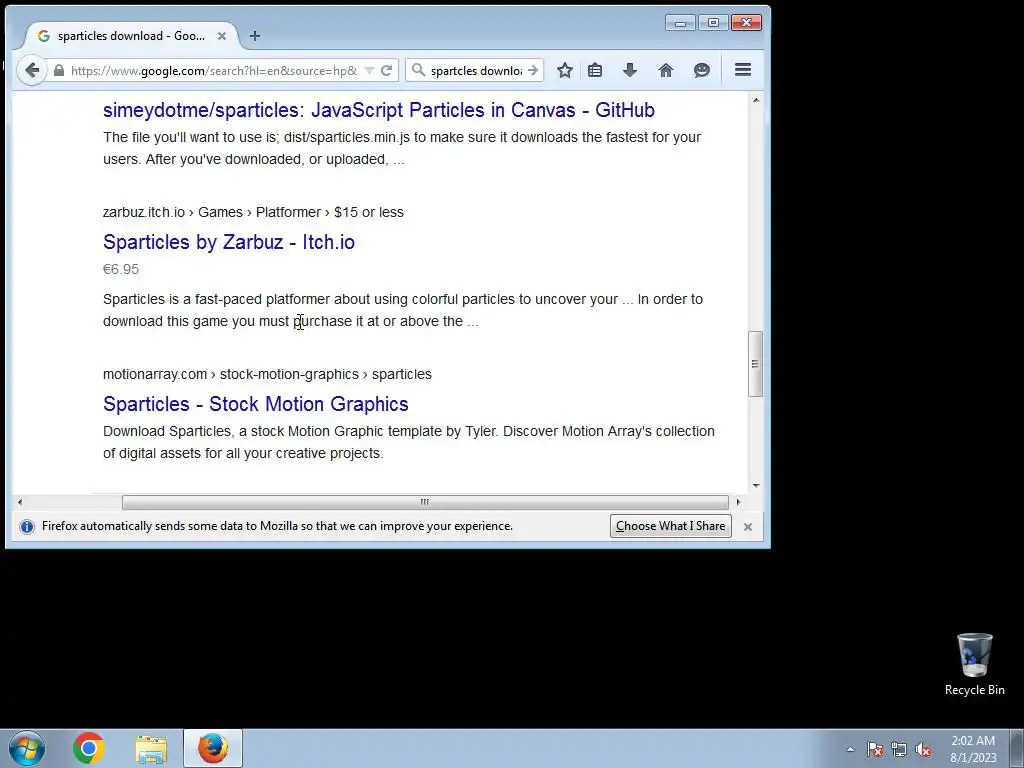
Task: Click the muted volume tray icon
Action: (x=923, y=749)
